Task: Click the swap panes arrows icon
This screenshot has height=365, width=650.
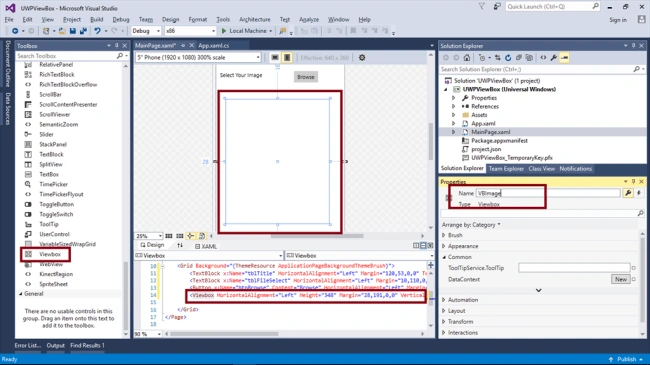Action: click(x=180, y=246)
